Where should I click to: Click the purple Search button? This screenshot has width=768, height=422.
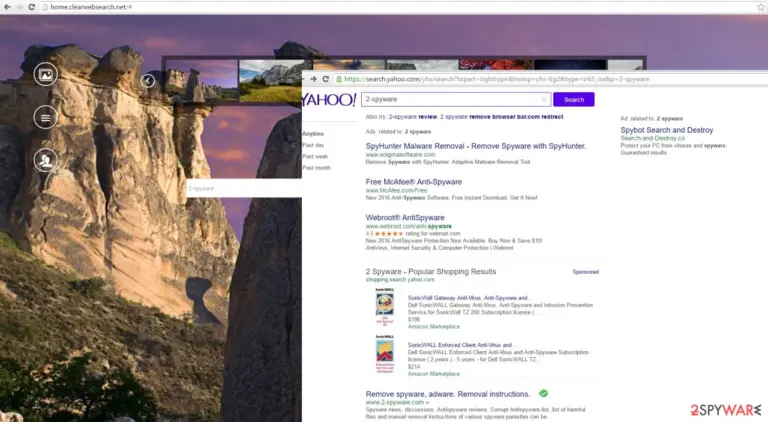pos(574,99)
